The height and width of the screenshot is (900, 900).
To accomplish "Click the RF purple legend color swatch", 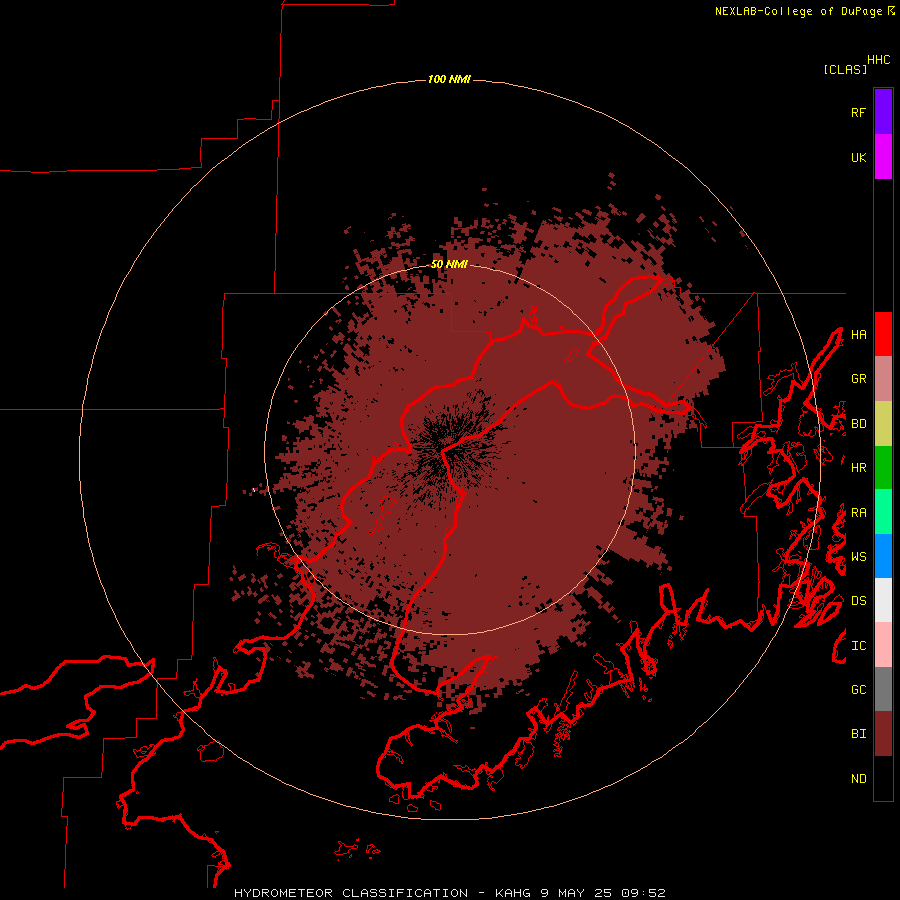I will pos(883,112).
